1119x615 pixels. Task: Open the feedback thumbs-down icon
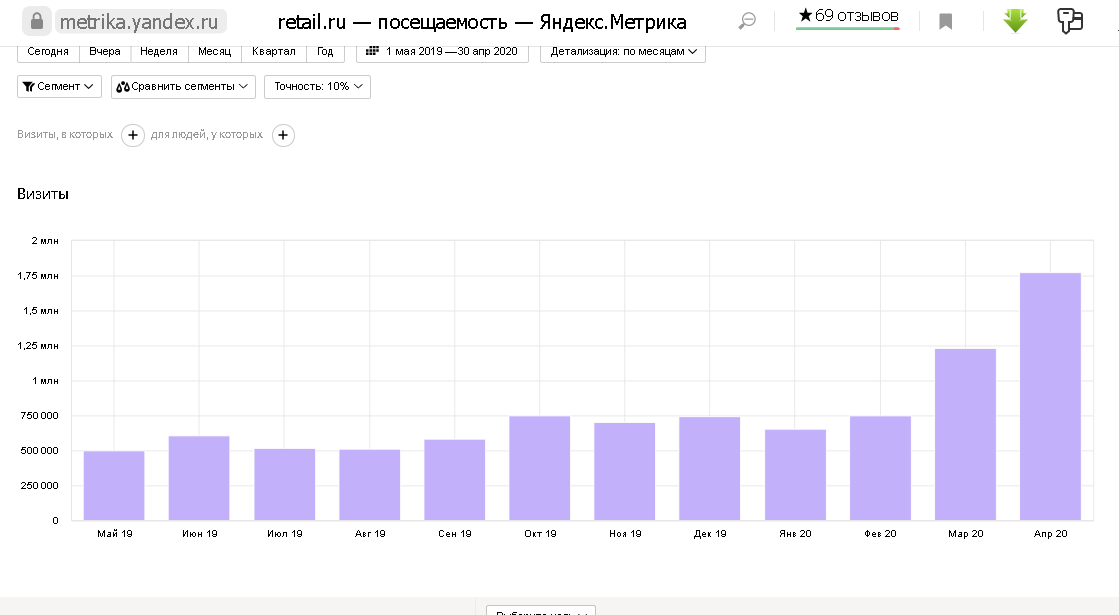pos(1070,21)
